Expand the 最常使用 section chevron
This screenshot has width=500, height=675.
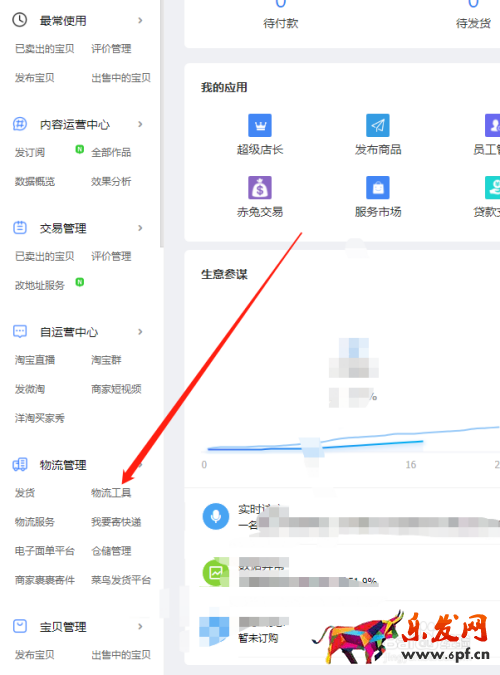click(140, 20)
